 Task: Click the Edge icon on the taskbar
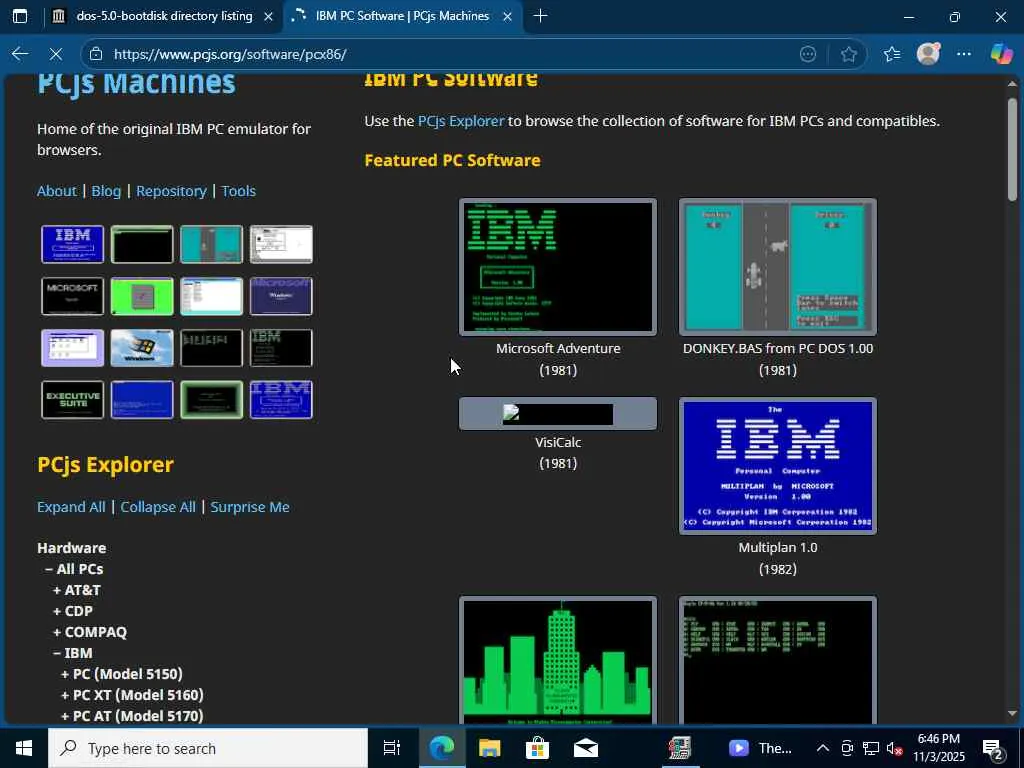pyautogui.click(x=441, y=748)
